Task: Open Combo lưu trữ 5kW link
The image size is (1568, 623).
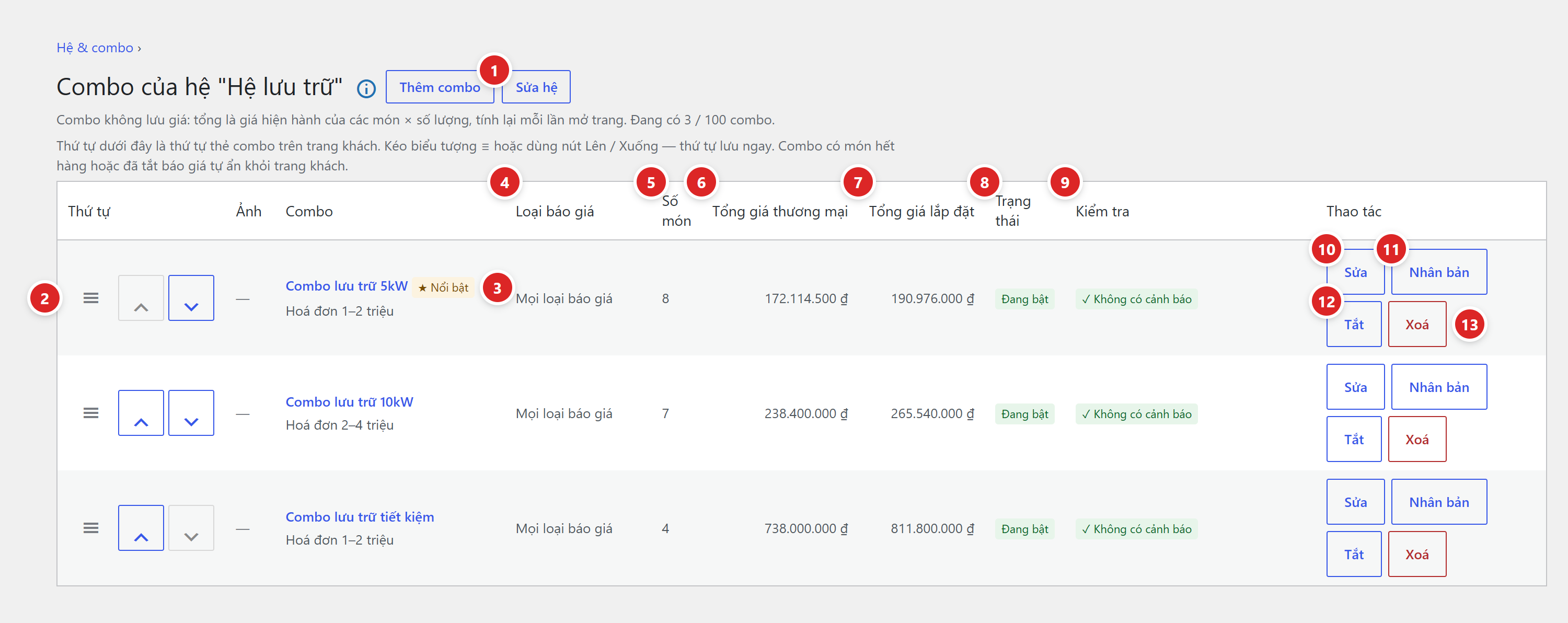Action: click(x=347, y=286)
